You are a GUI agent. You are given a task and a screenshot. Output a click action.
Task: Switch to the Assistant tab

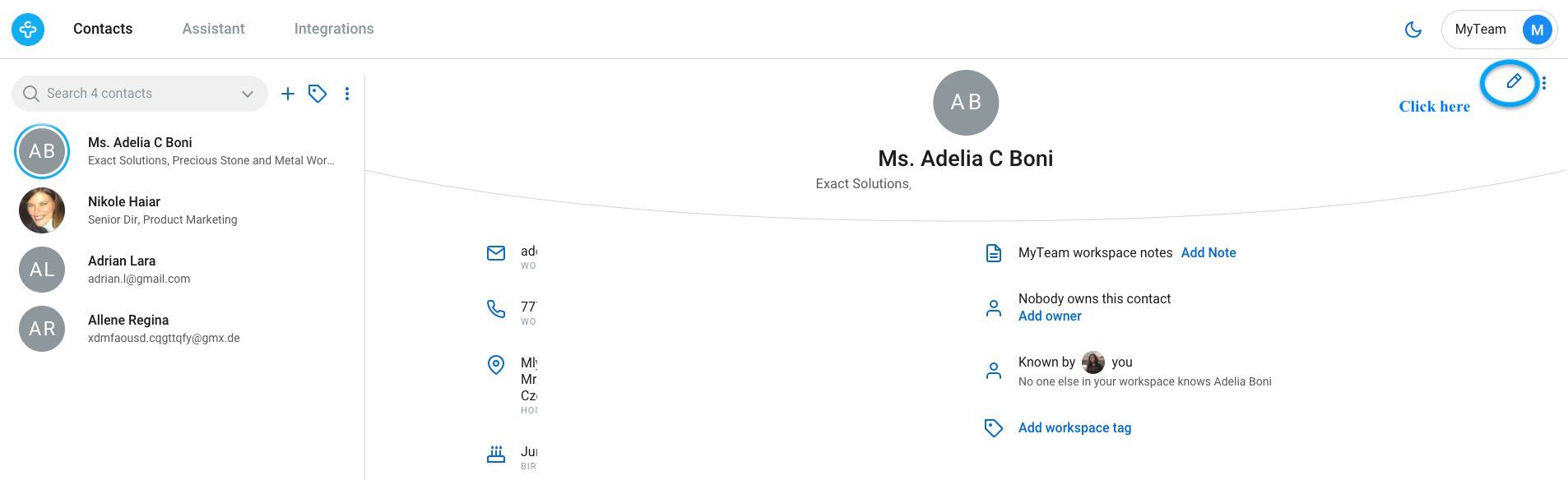[214, 29]
